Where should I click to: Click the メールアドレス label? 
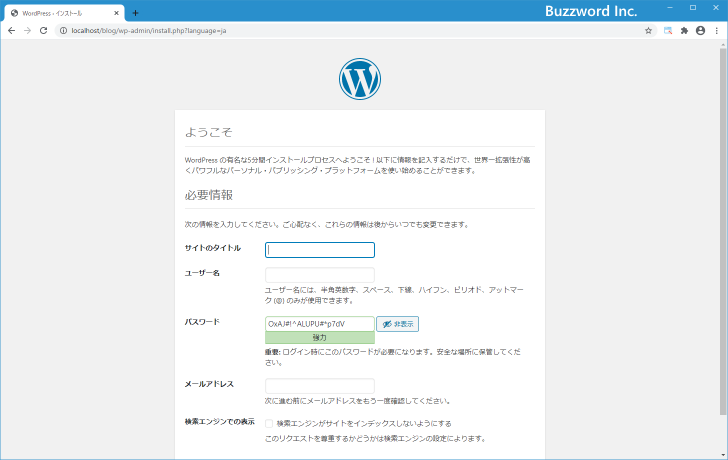209,384
